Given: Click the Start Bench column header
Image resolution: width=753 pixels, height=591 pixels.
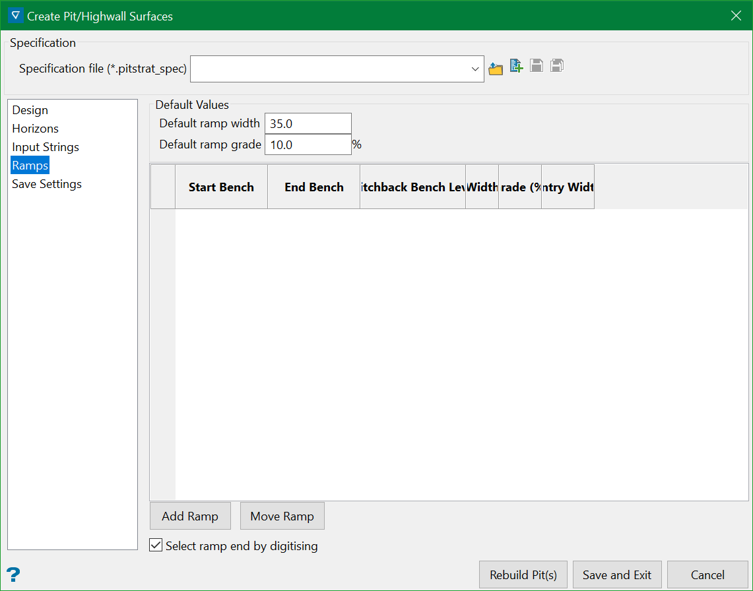Looking at the screenshot, I should pos(221,187).
